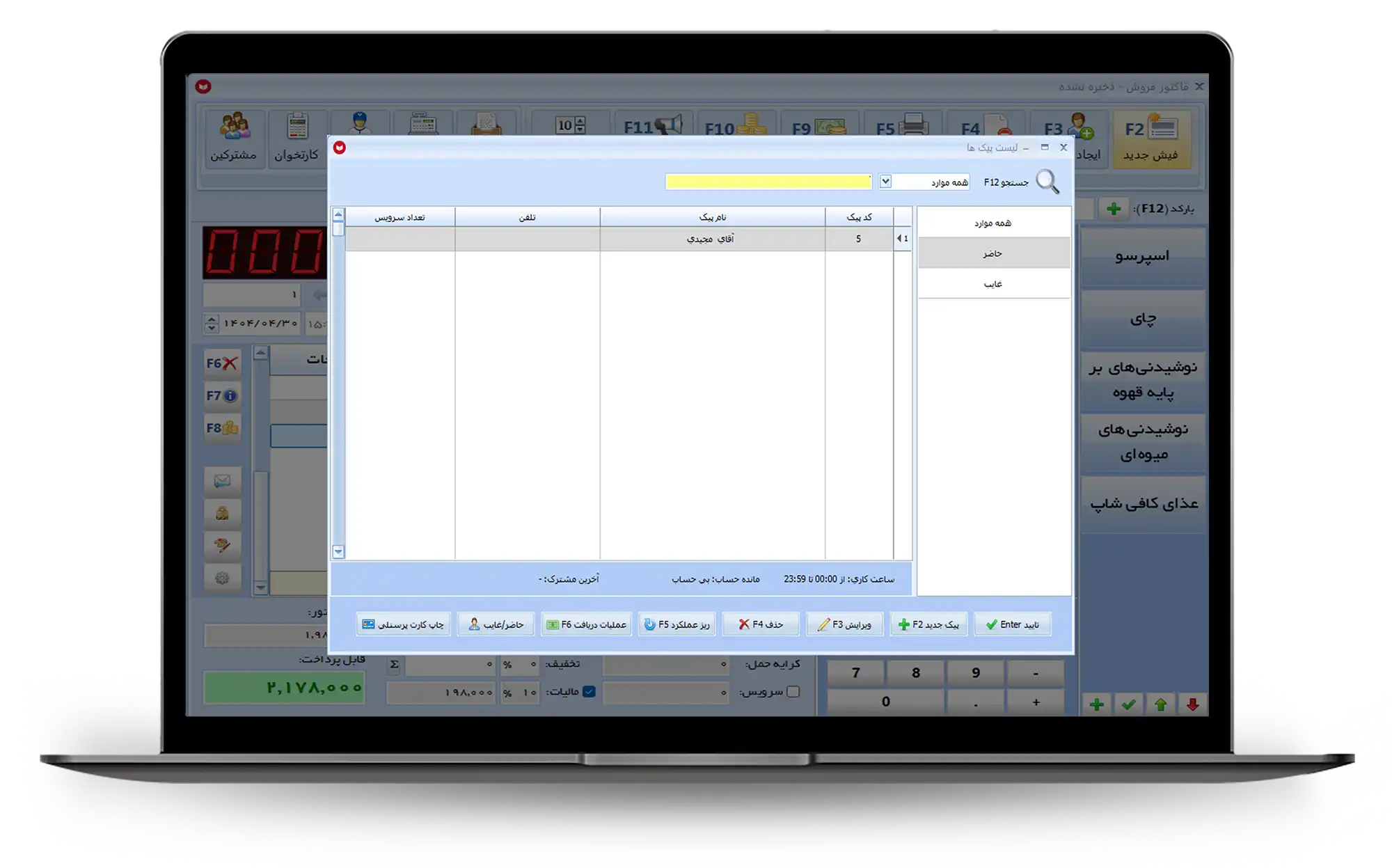
Task: Sort by تلفن column header
Action: click(527, 217)
